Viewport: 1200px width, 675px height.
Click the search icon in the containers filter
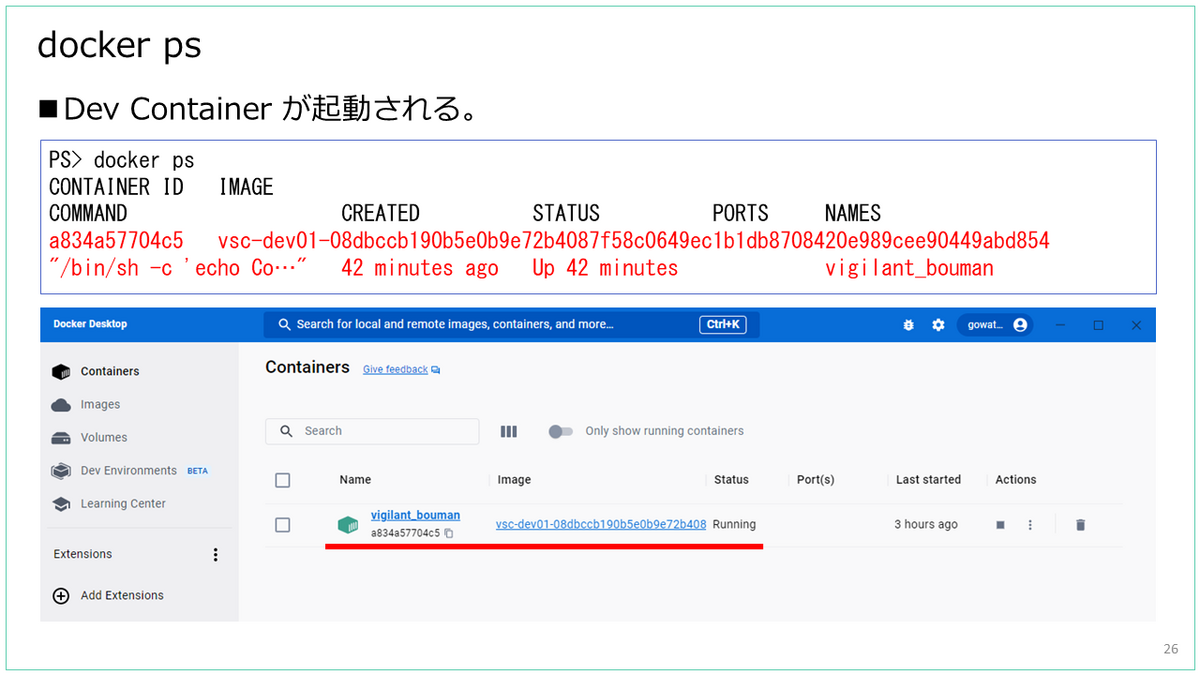pos(287,431)
